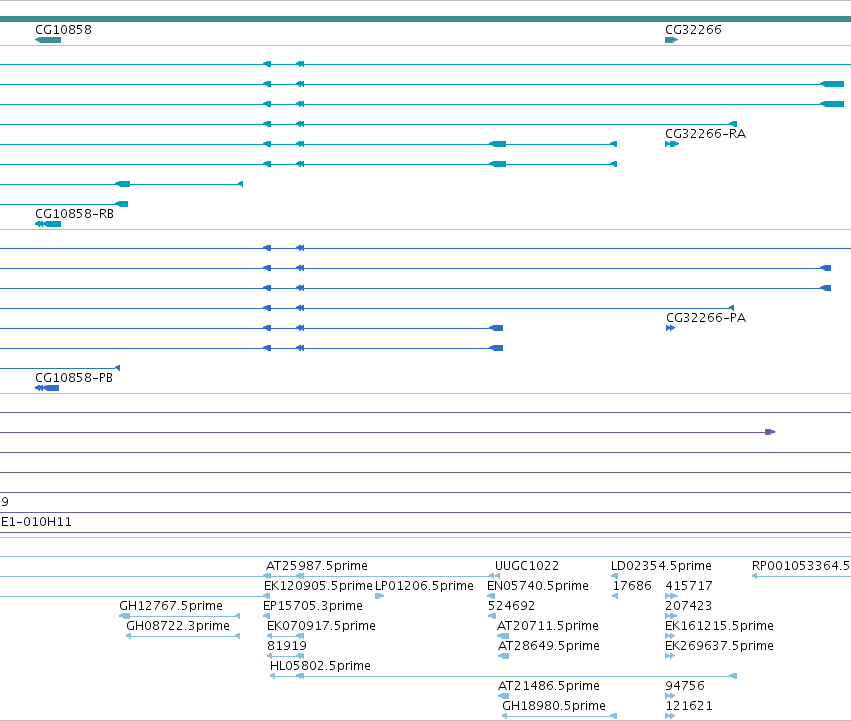Screen dimensions: 851x721
Task: Click the 81919 EST label
Action: tap(287, 646)
